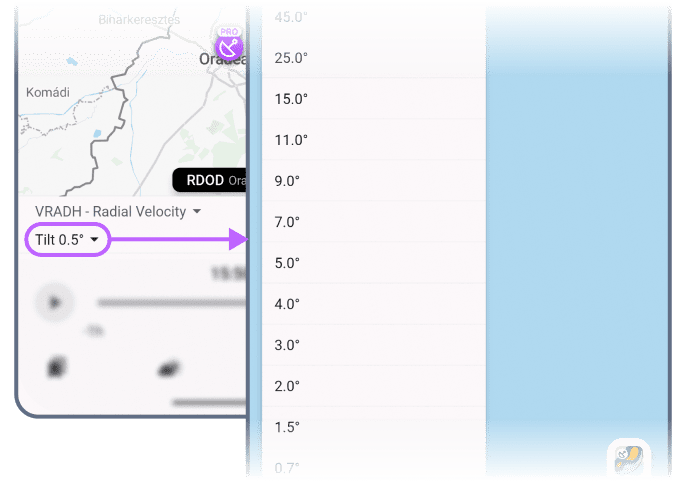Click the play button of the radar animation
Image resolution: width=686 pixels, height=481 pixels.
(x=55, y=302)
